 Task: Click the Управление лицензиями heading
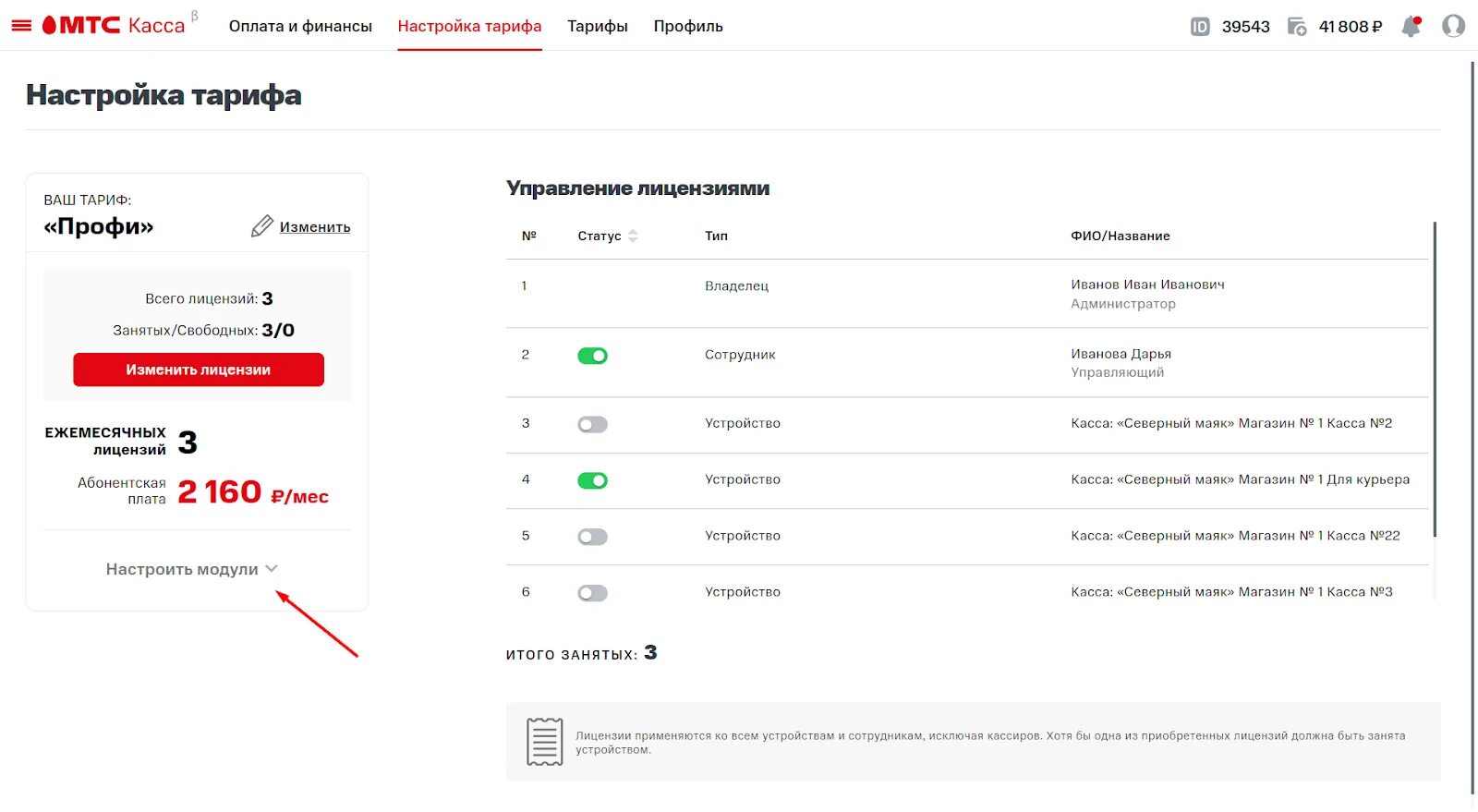click(637, 188)
